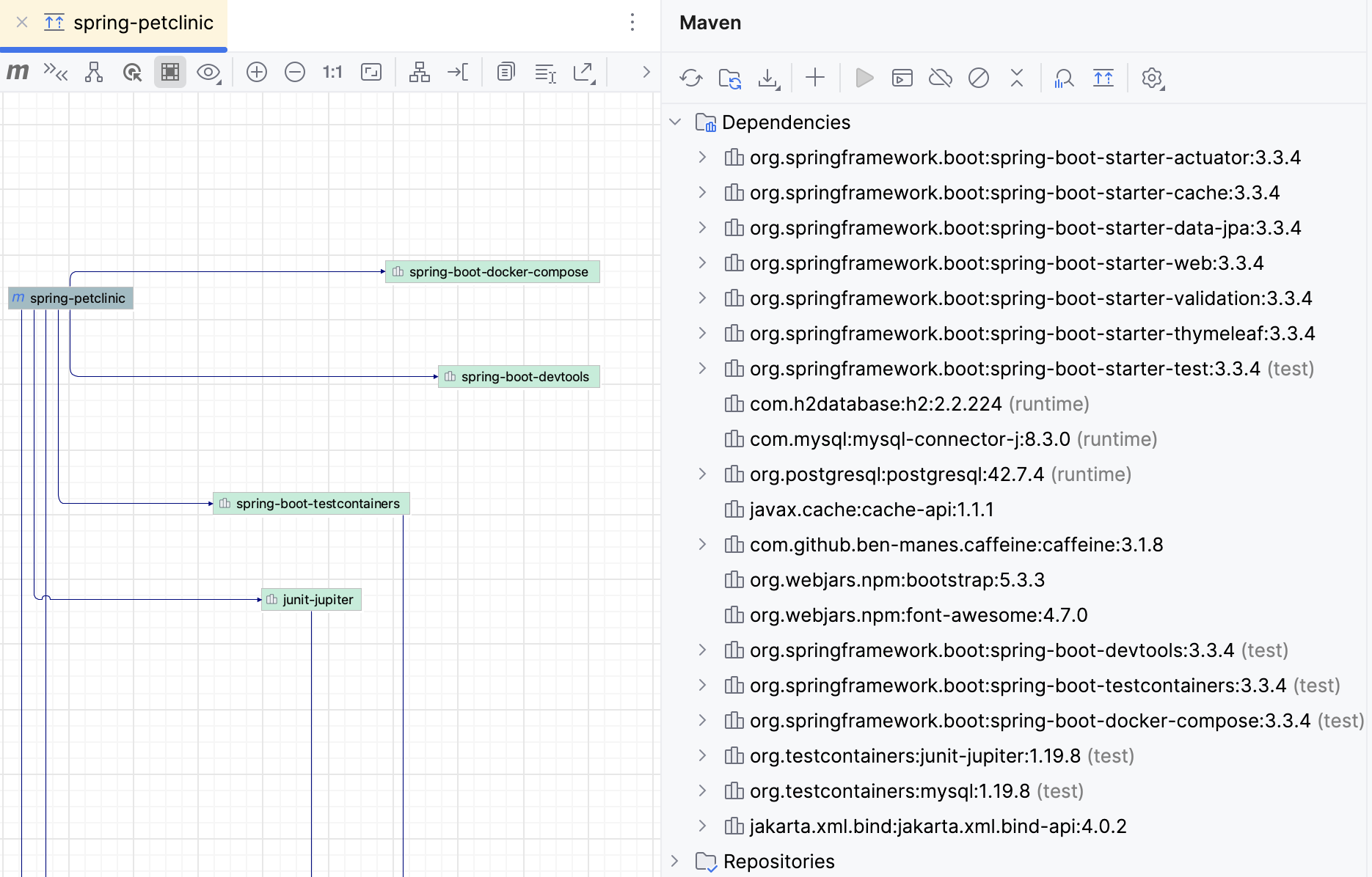The width and height of the screenshot is (1372, 877).
Task: Open the Maven Settings gear icon
Action: click(x=1152, y=78)
